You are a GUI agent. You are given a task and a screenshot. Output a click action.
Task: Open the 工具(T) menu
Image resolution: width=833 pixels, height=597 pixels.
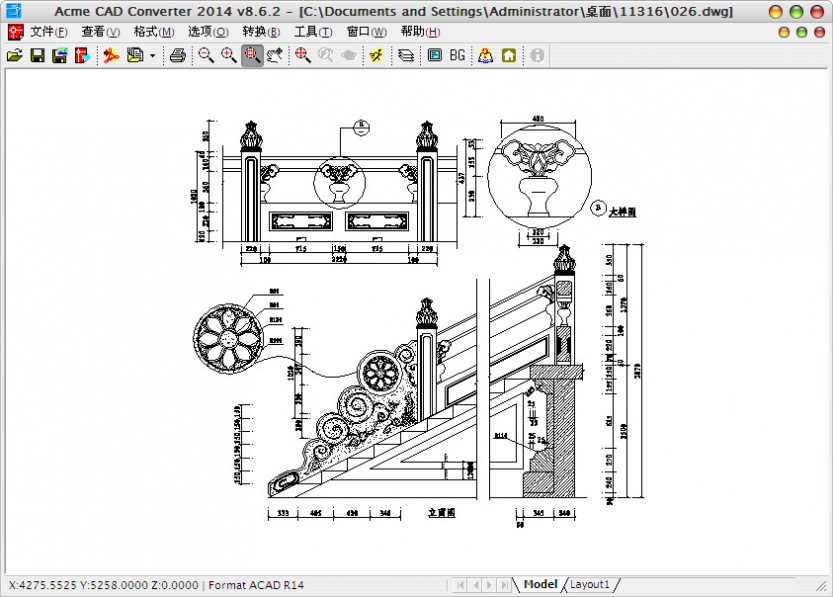(x=313, y=32)
